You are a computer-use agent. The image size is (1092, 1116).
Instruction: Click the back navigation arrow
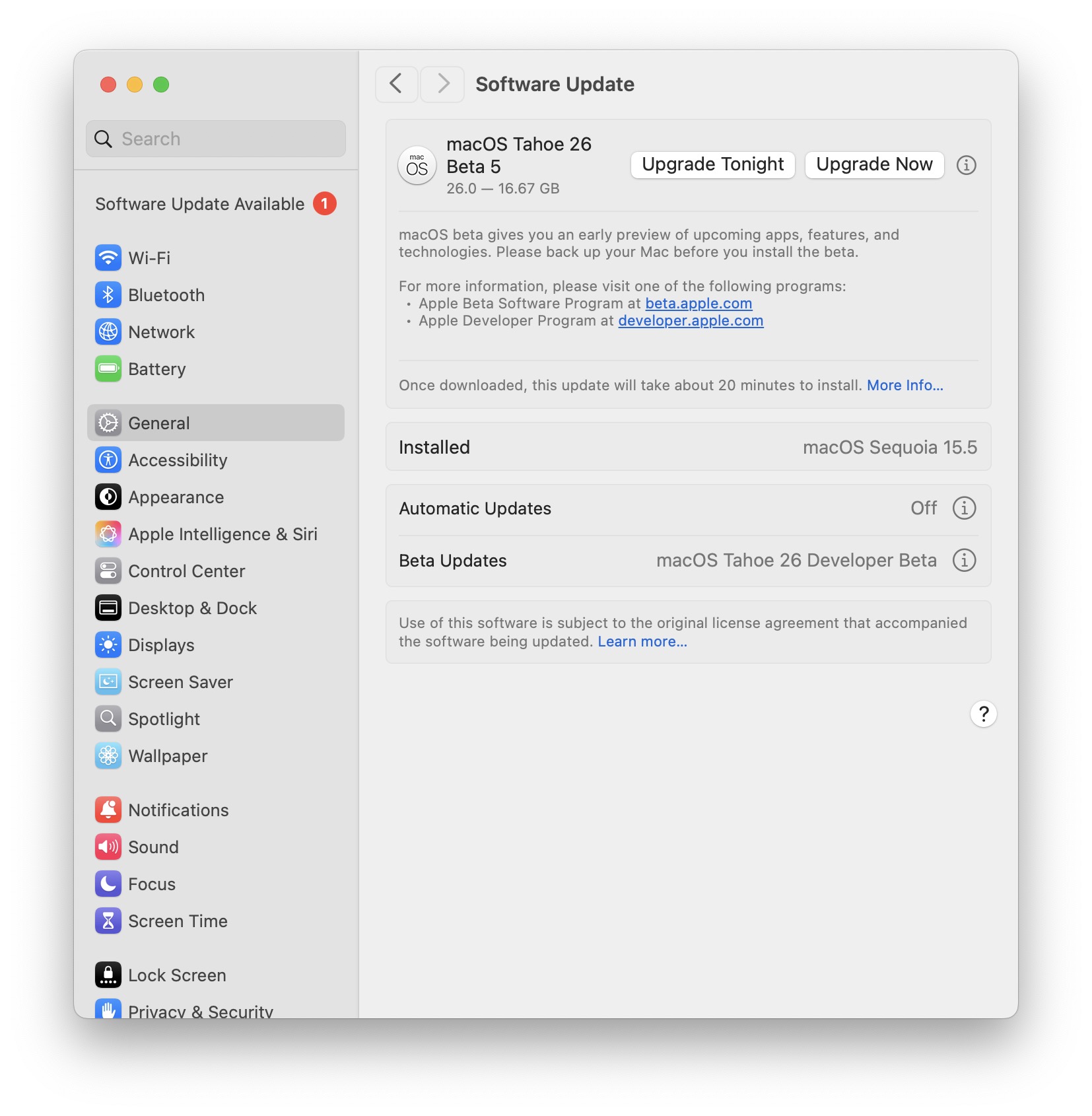tap(396, 84)
